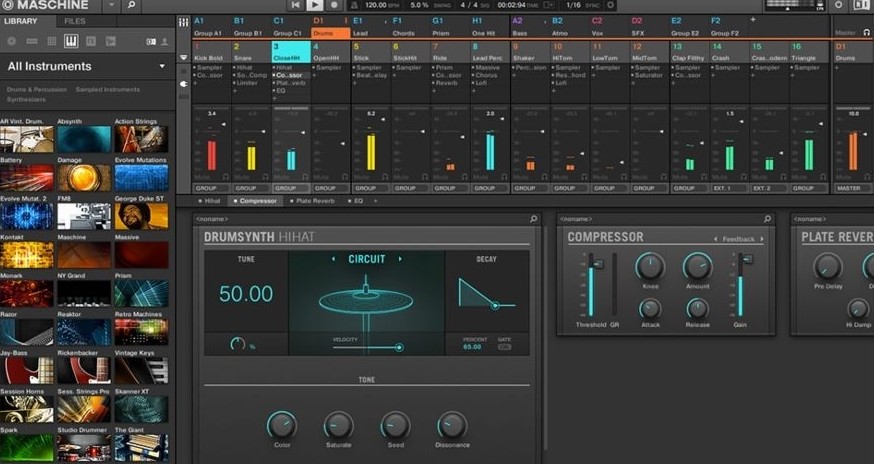Toggle the metronome icon next to BPM
Screen dimensions: 874x464
click(354, 5)
